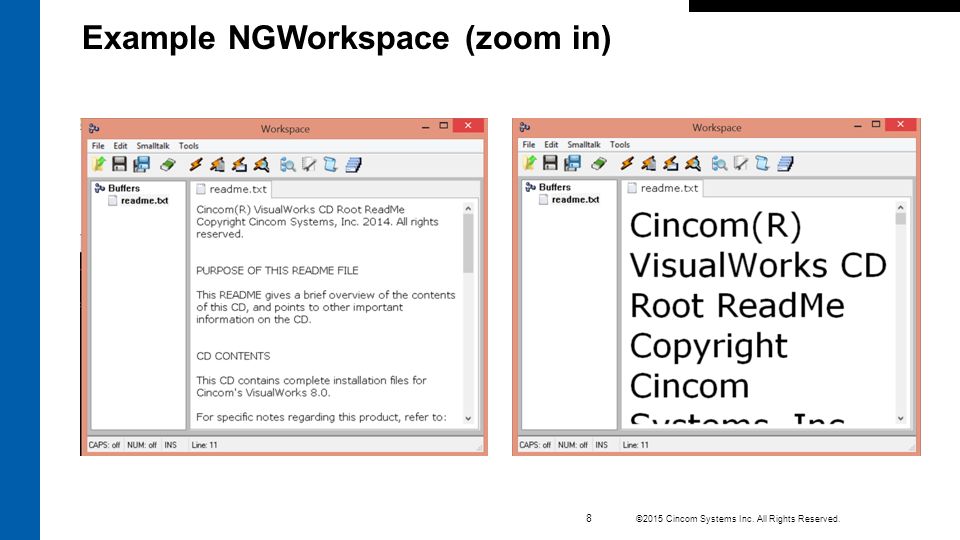Click the scrollbar up arrow in right window
Image resolution: width=960 pixels, height=540 pixels.
click(901, 207)
